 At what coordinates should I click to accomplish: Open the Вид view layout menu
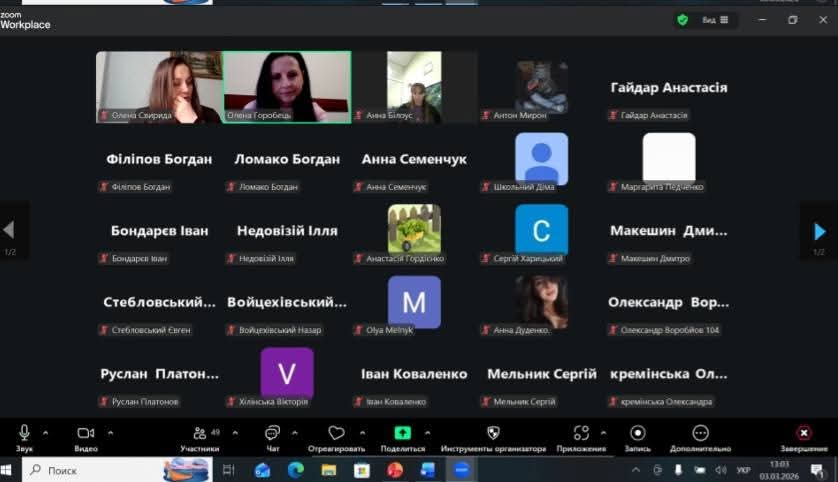(x=716, y=19)
